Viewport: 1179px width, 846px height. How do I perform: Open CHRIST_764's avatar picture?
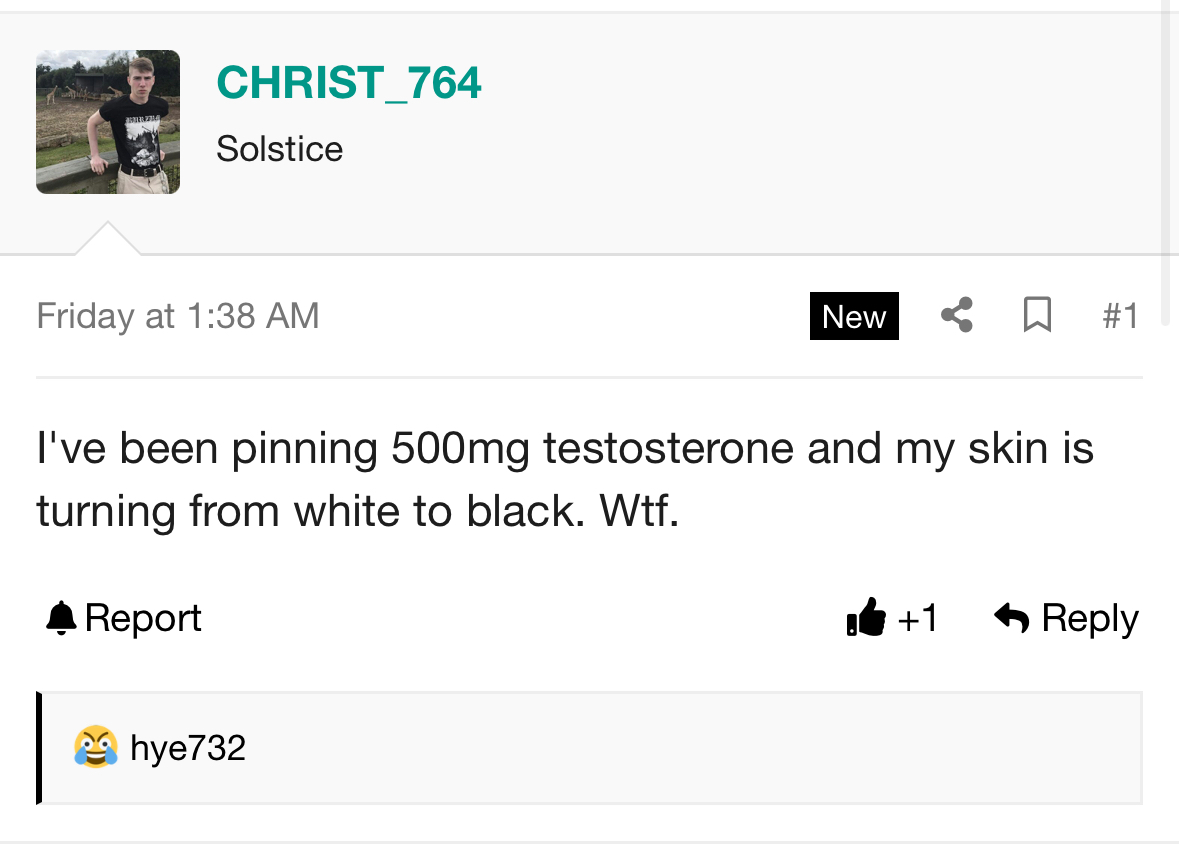coord(108,122)
